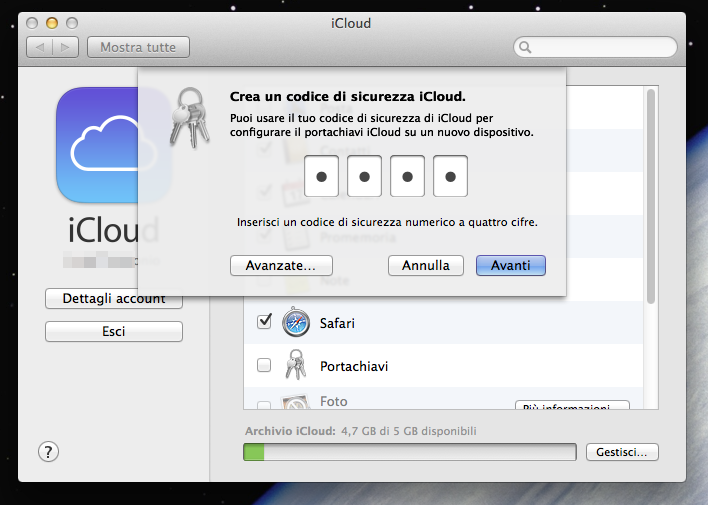Click the Avanti button
Screen dimensions: 708x505
click(x=511, y=266)
